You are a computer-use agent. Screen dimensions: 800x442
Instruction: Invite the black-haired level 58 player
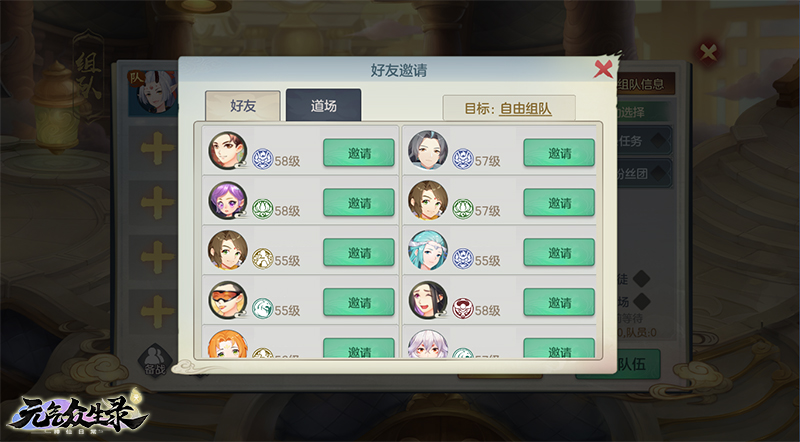point(559,302)
